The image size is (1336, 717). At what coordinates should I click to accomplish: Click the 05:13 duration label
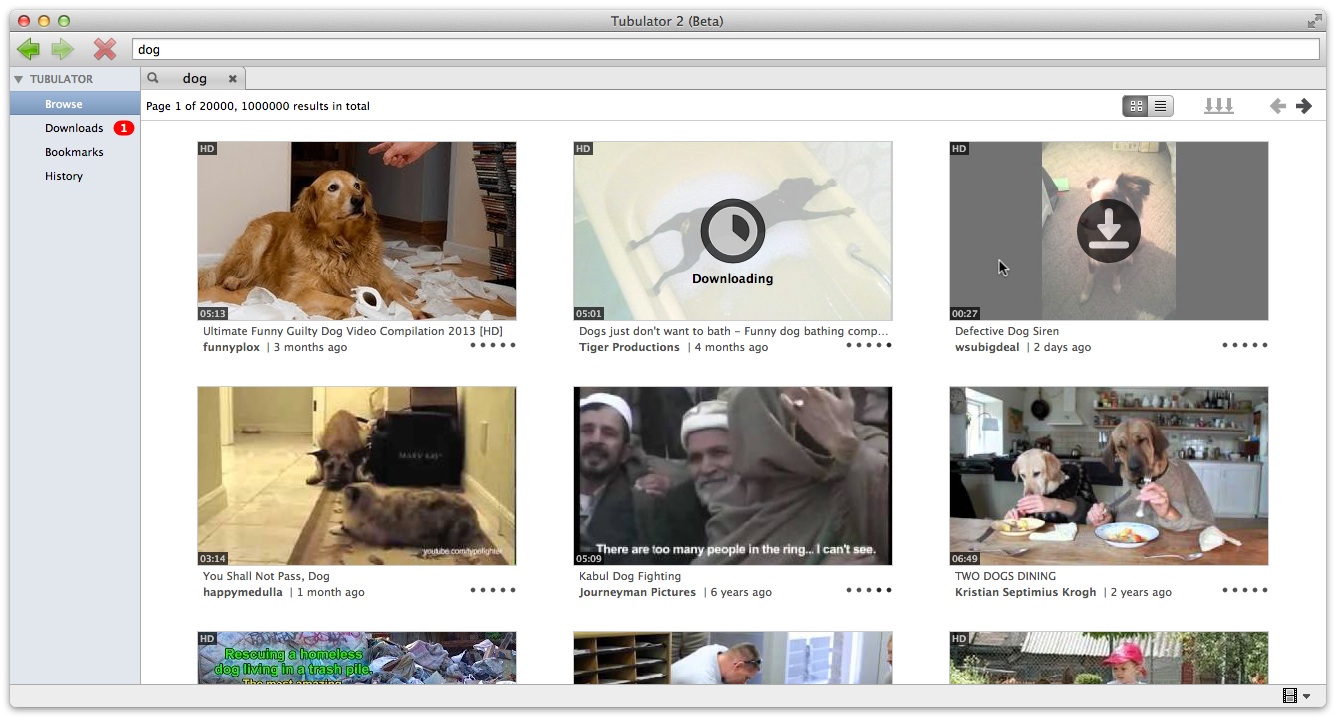pyautogui.click(x=213, y=313)
